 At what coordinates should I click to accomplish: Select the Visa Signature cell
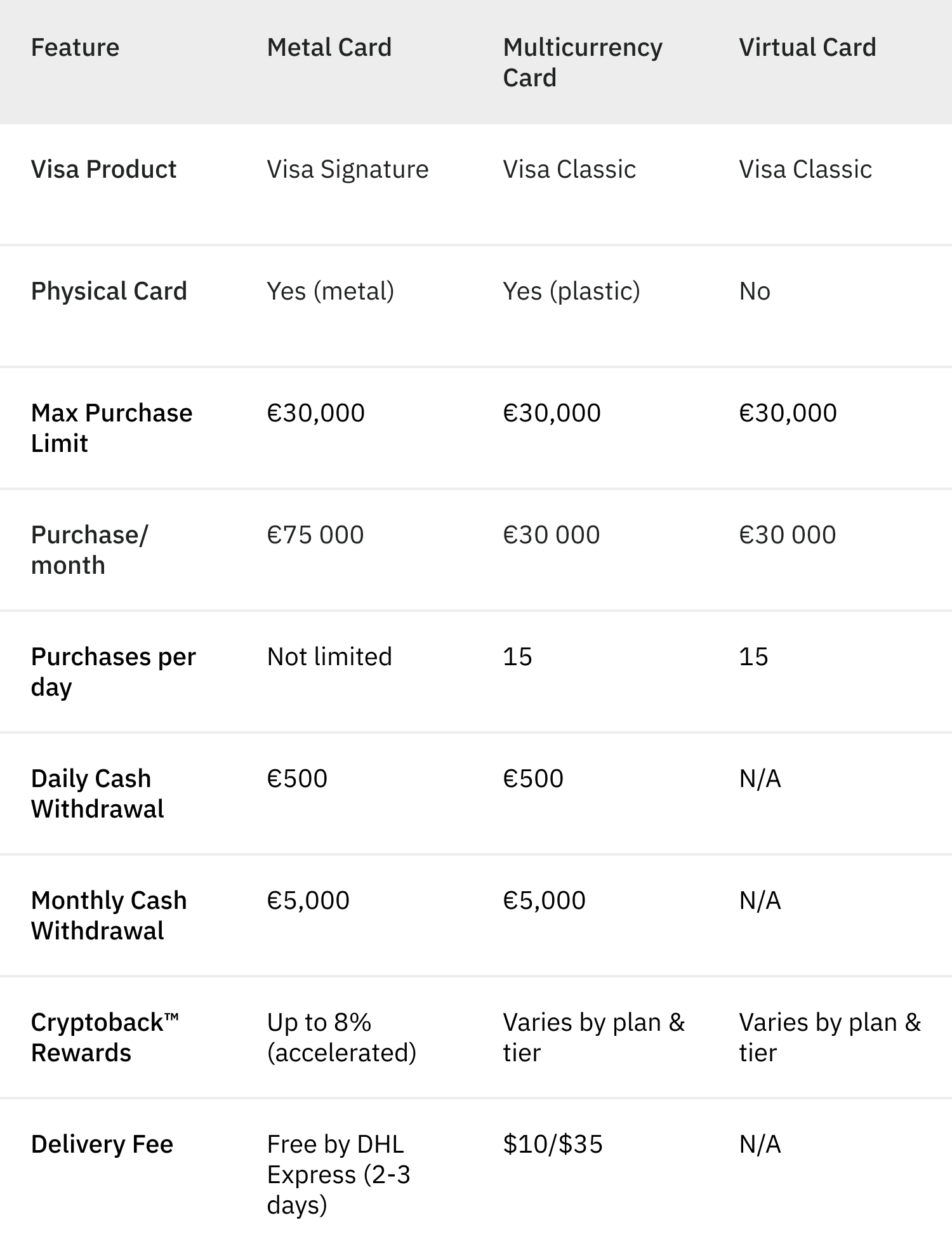point(348,170)
